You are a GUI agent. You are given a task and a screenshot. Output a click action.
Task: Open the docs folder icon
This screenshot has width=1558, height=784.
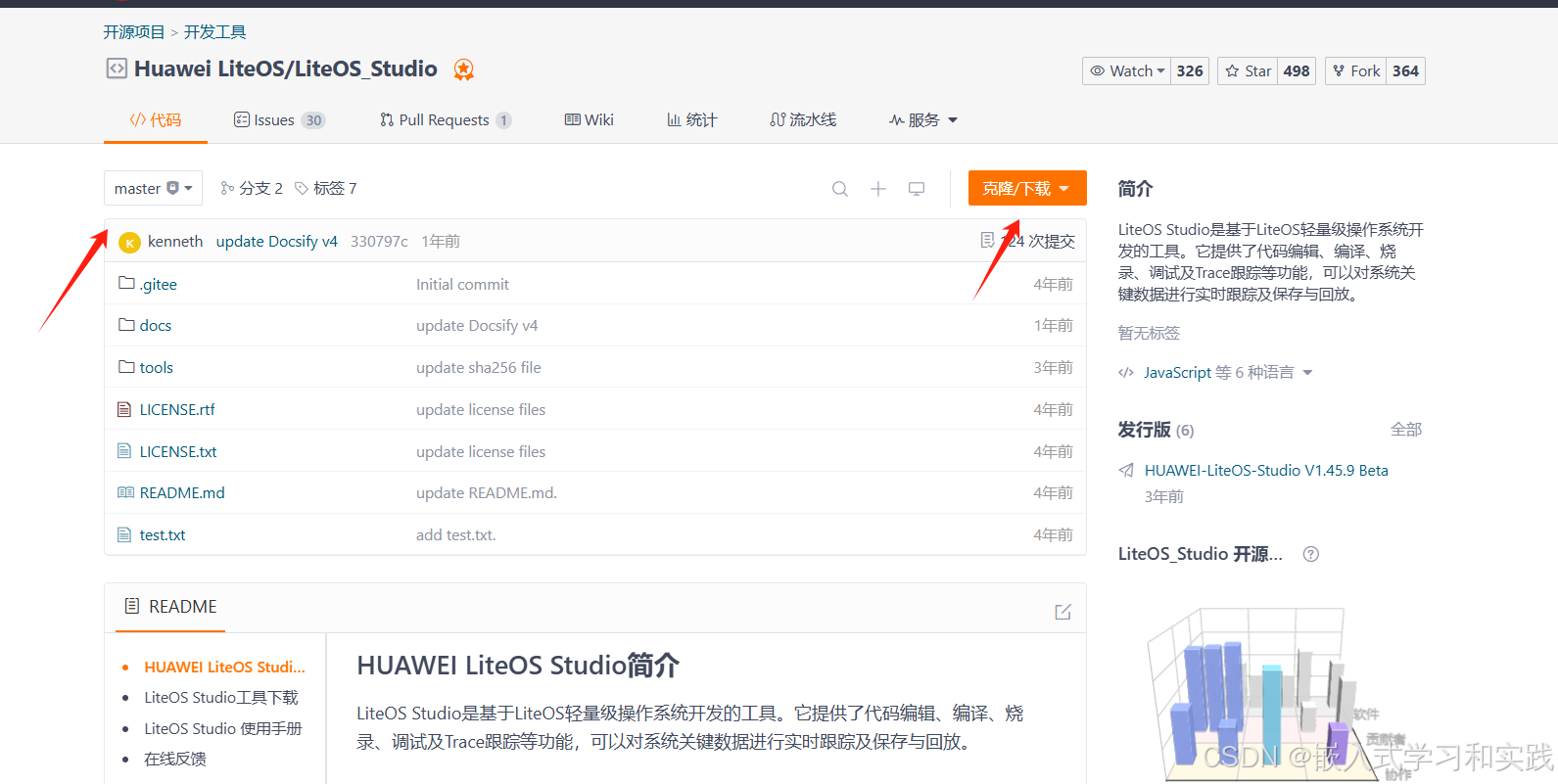126,324
